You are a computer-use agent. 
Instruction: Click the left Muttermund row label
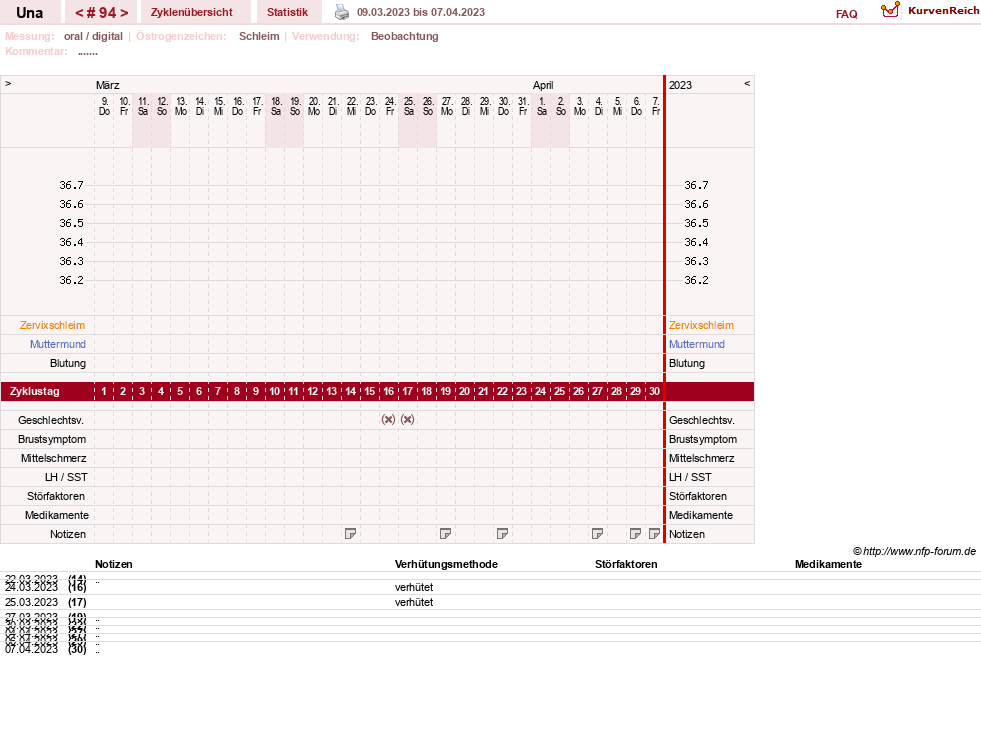pos(58,344)
